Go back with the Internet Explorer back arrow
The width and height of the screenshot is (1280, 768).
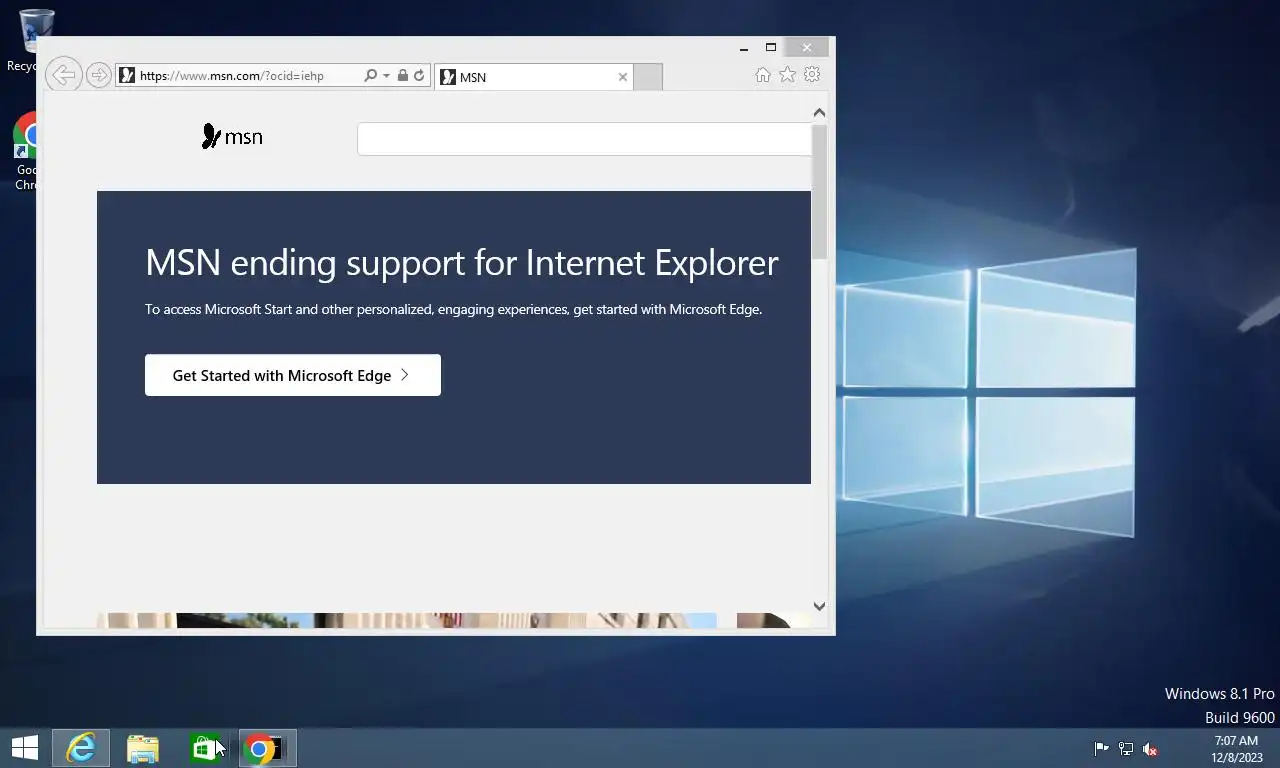click(x=63, y=75)
